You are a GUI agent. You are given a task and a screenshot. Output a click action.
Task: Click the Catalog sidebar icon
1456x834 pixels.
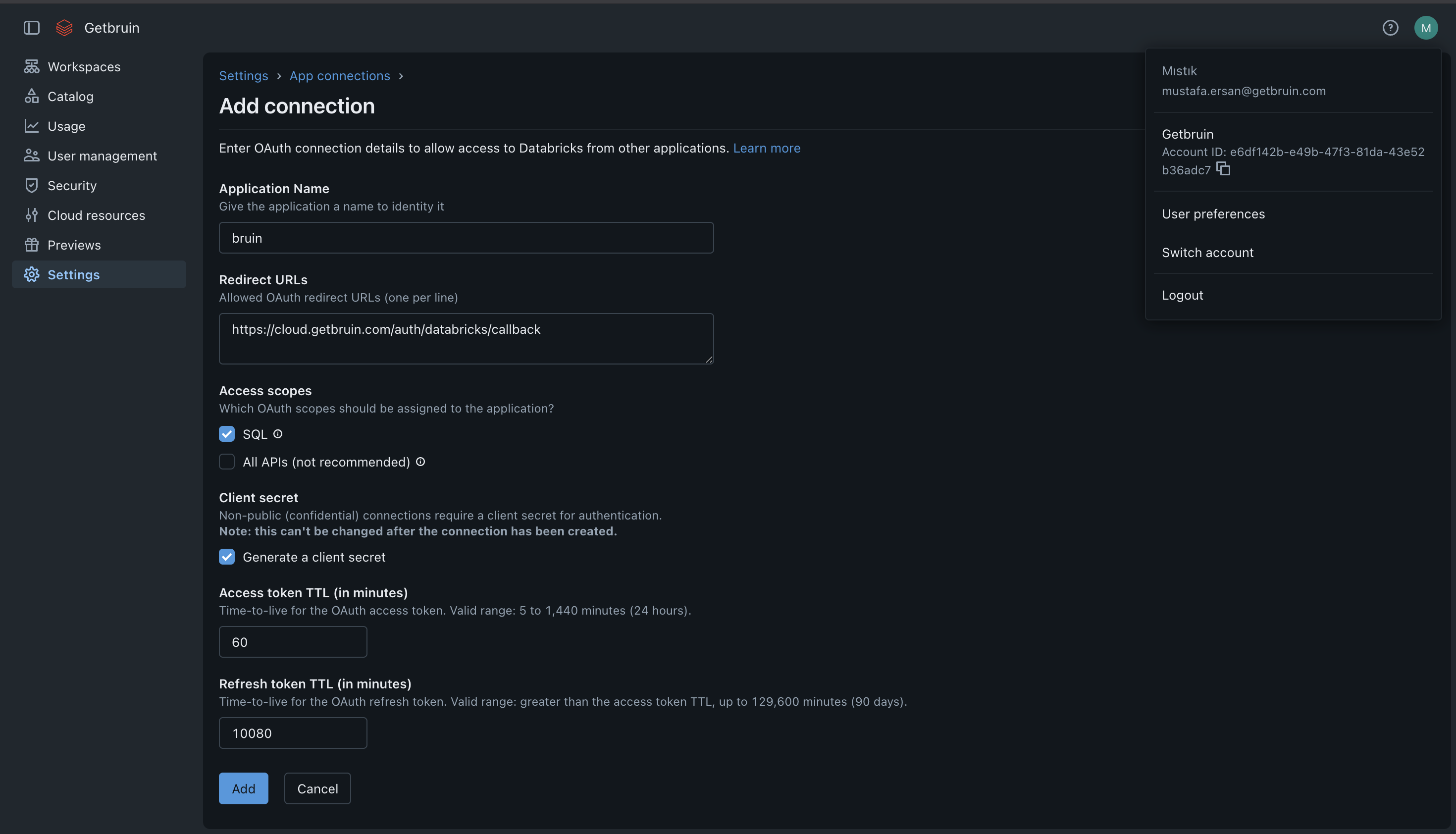coord(32,96)
